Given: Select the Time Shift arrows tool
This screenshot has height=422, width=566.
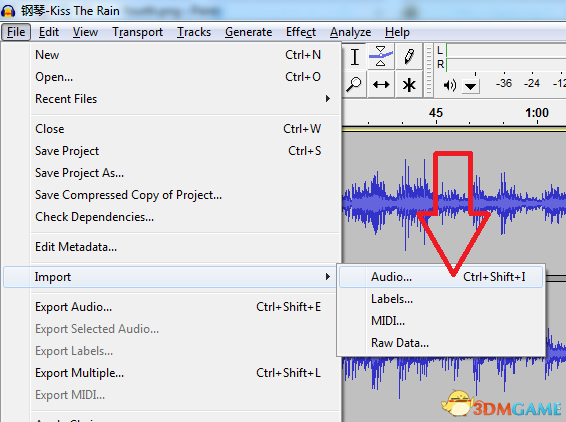Looking at the screenshot, I should 381,85.
